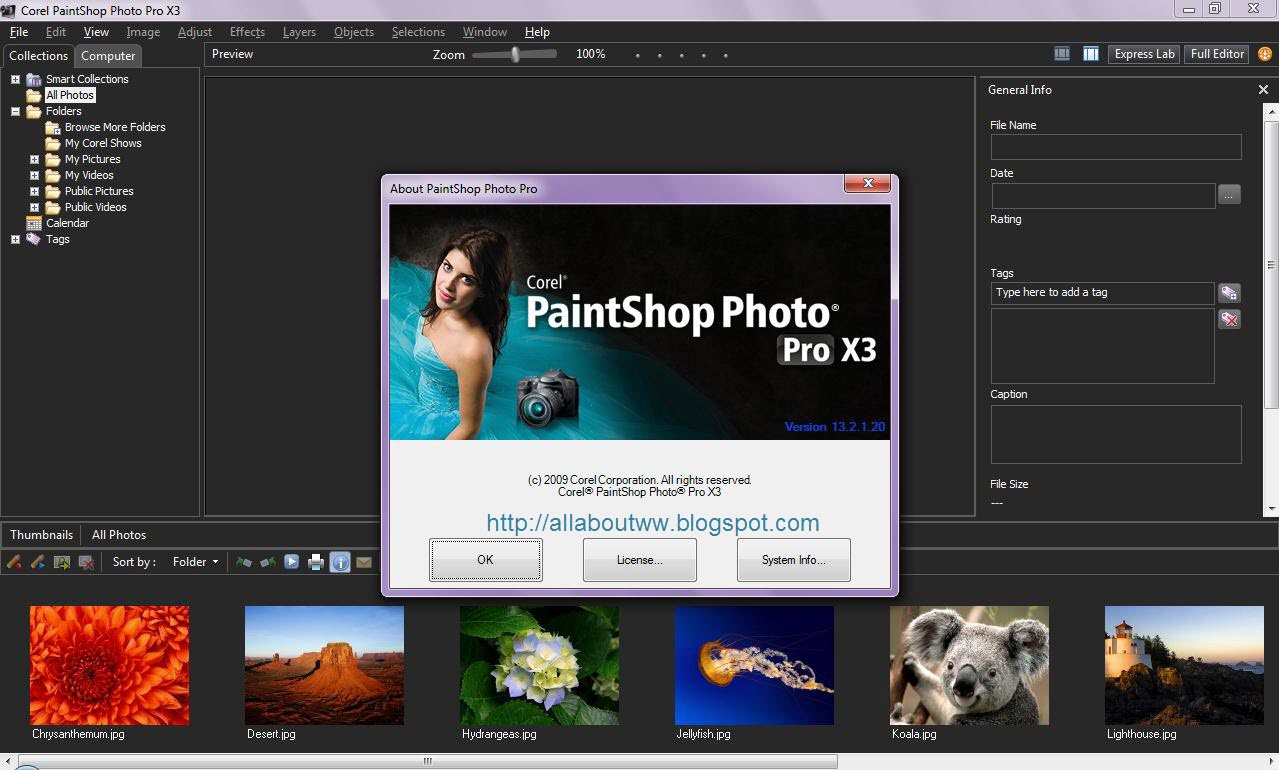Image resolution: width=1279 pixels, height=770 pixels.
Task: Open the File menu
Action: pyautogui.click(x=19, y=32)
